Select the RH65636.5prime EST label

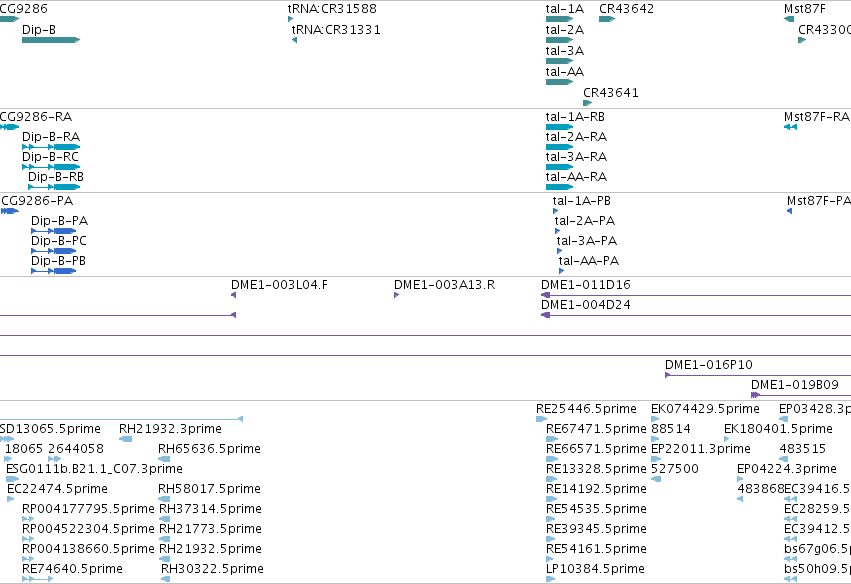click(209, 449)
